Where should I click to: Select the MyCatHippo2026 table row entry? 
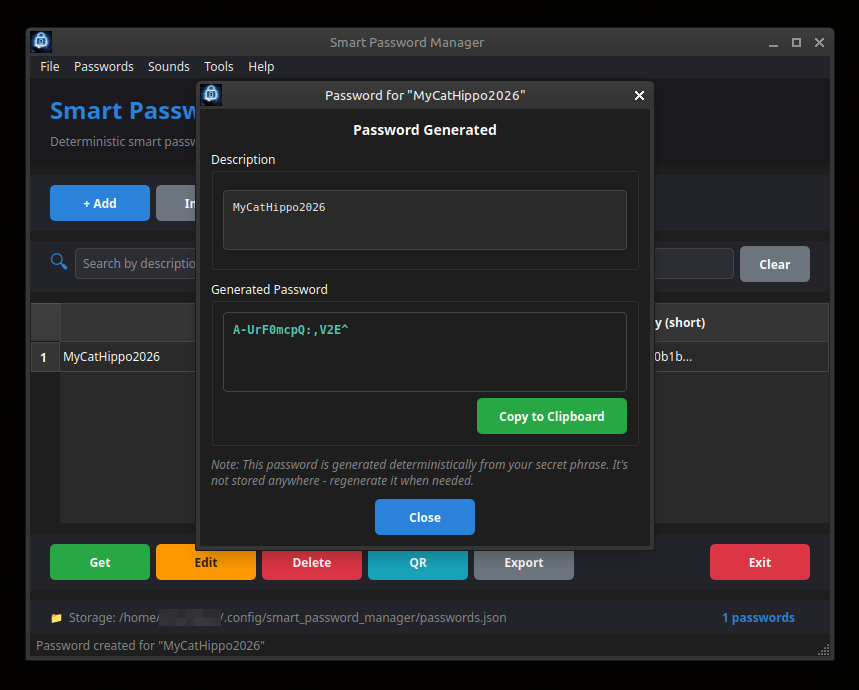pyautogui.click(x=111, y=356)
